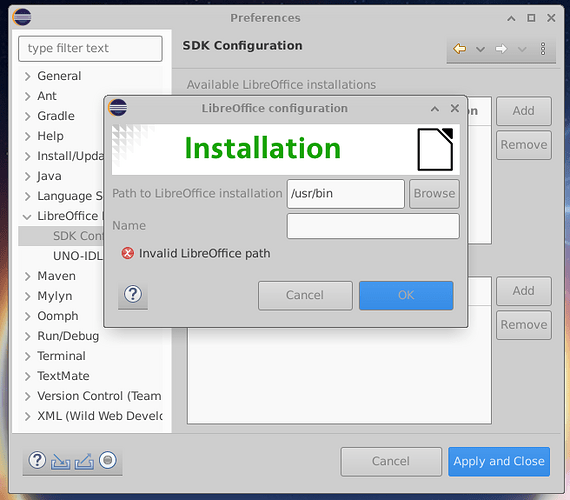
Task: Click Cancel in the LibreOffice configuration dialog
Action: click(305, 295)
